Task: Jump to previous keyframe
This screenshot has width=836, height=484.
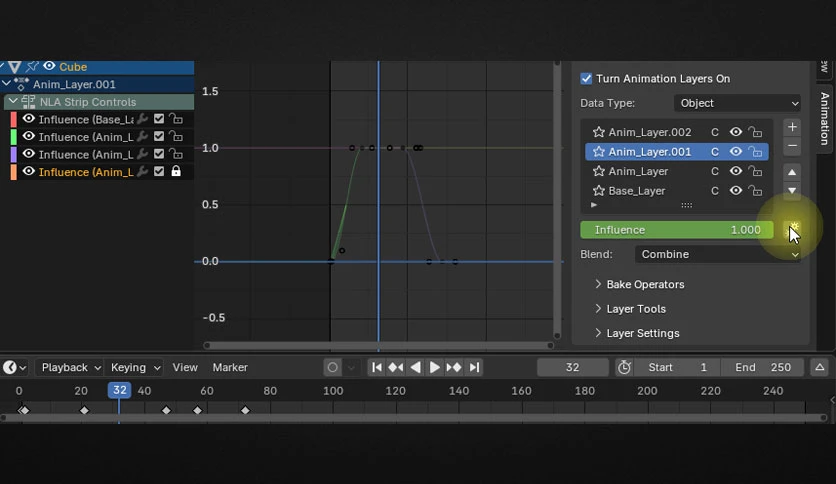Action: click(x=396, y=367)
